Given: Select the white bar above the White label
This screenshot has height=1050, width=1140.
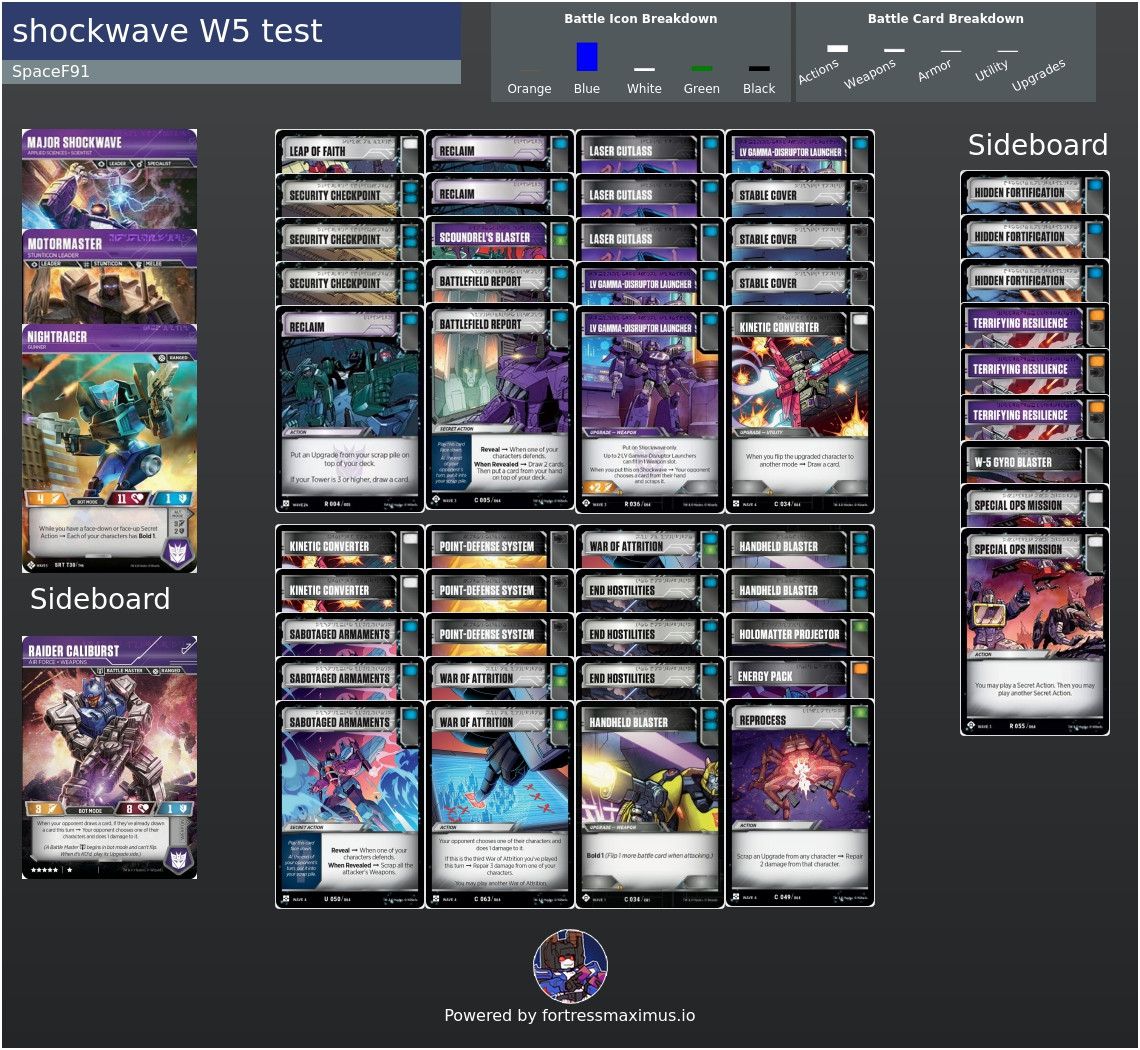Looking at the screenshot, I should point(644,70).
